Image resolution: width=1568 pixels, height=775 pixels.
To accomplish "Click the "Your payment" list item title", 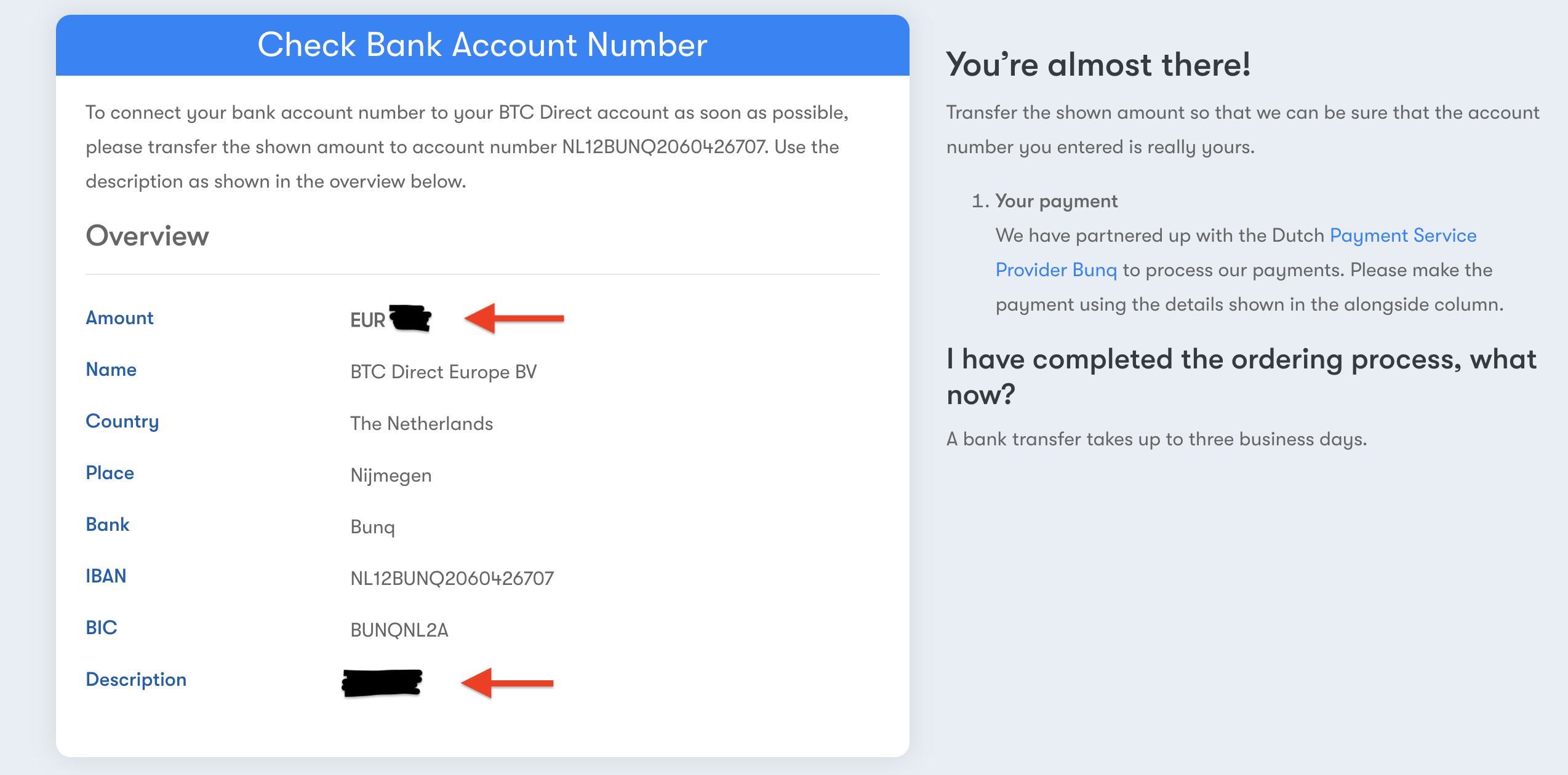I will [1056, 201].
